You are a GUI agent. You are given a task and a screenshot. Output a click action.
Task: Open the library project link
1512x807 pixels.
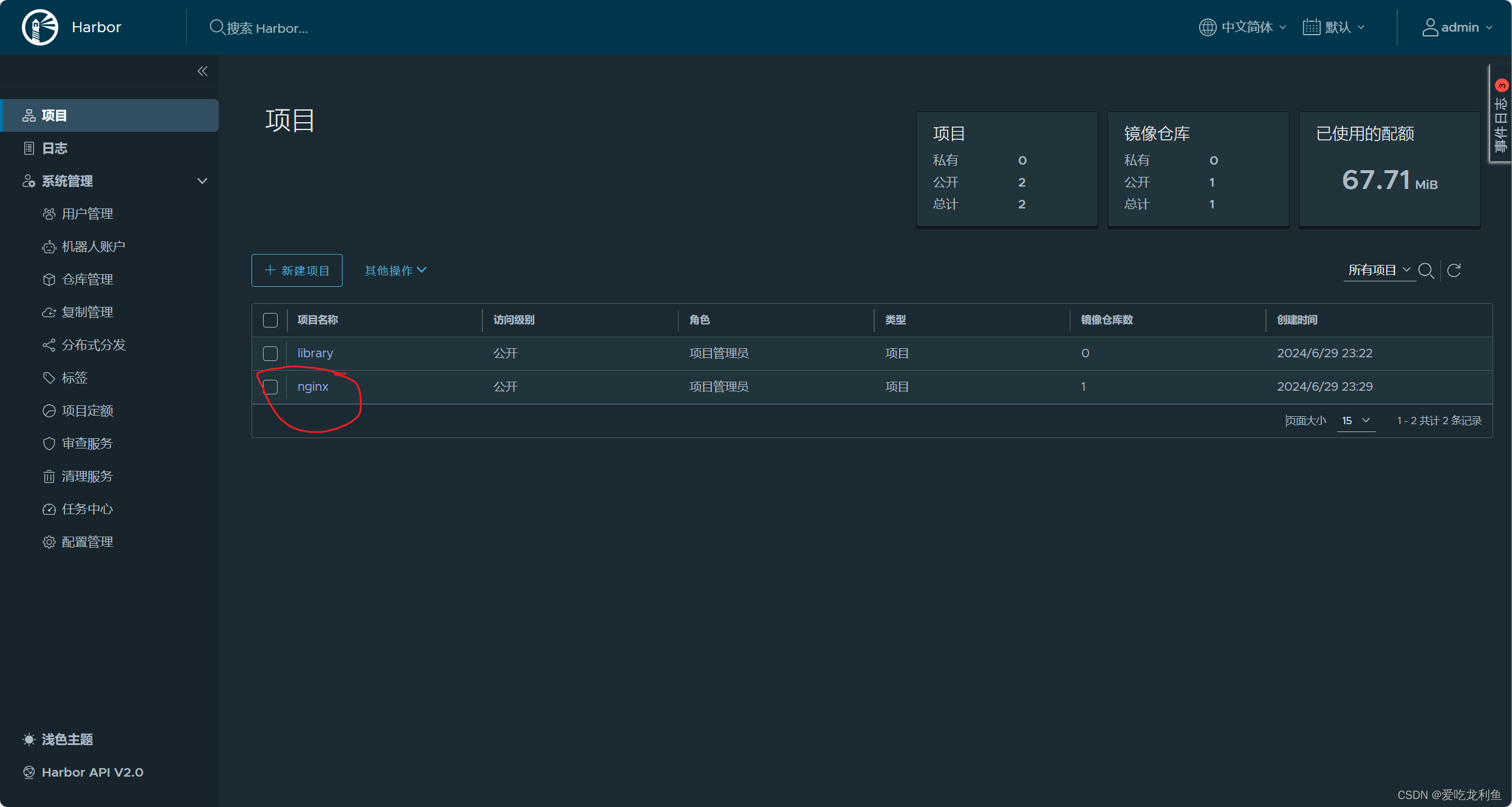tap(315, 353)
